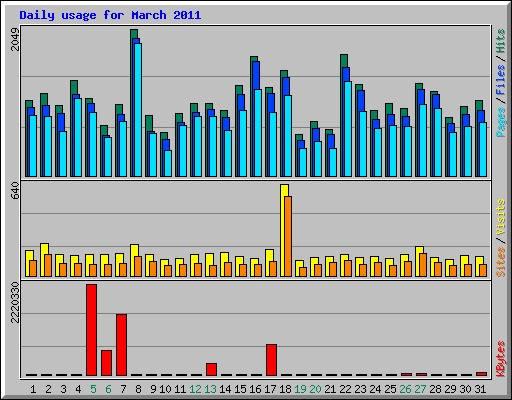Click day 22 on the x-axis
The height and width of the screenshot is (400, 512).
click(345, 389)
